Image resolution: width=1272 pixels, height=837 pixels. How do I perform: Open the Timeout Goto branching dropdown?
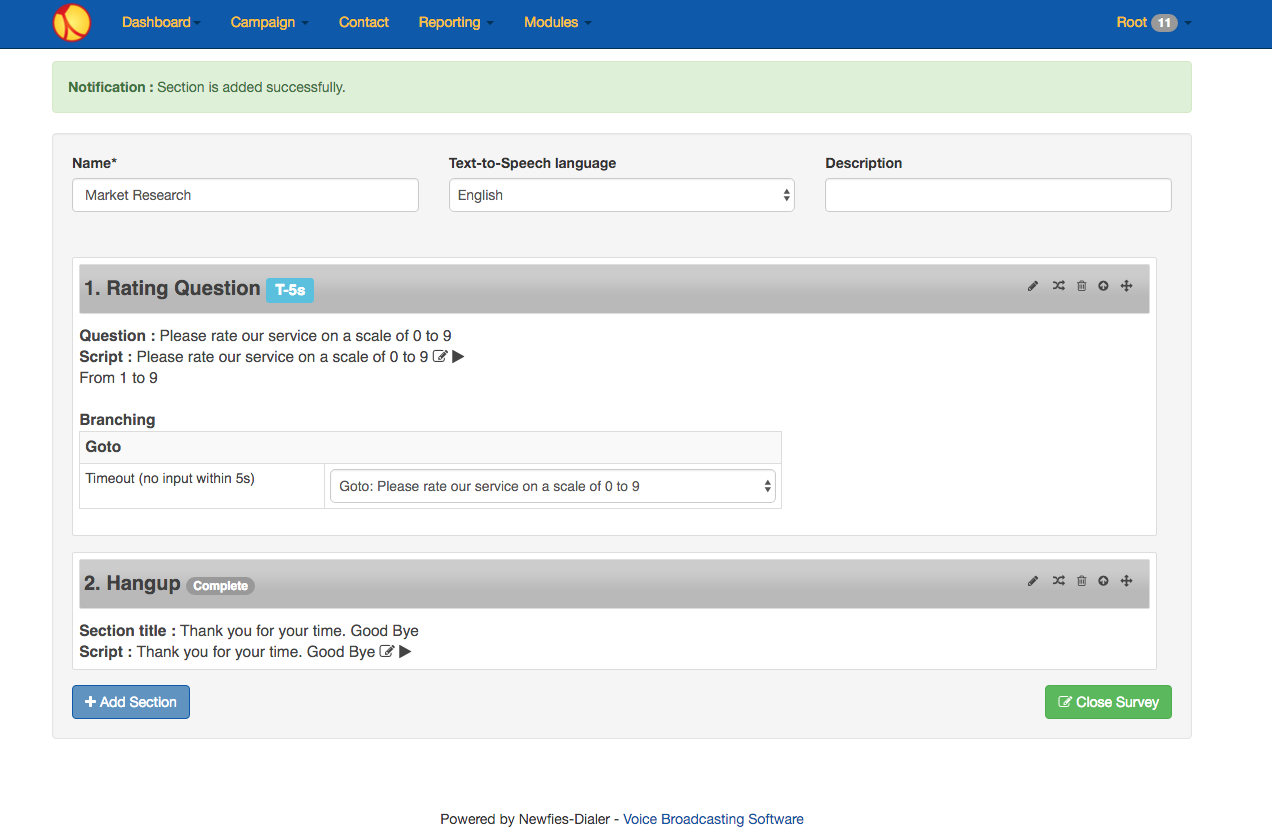coord(552,486)
